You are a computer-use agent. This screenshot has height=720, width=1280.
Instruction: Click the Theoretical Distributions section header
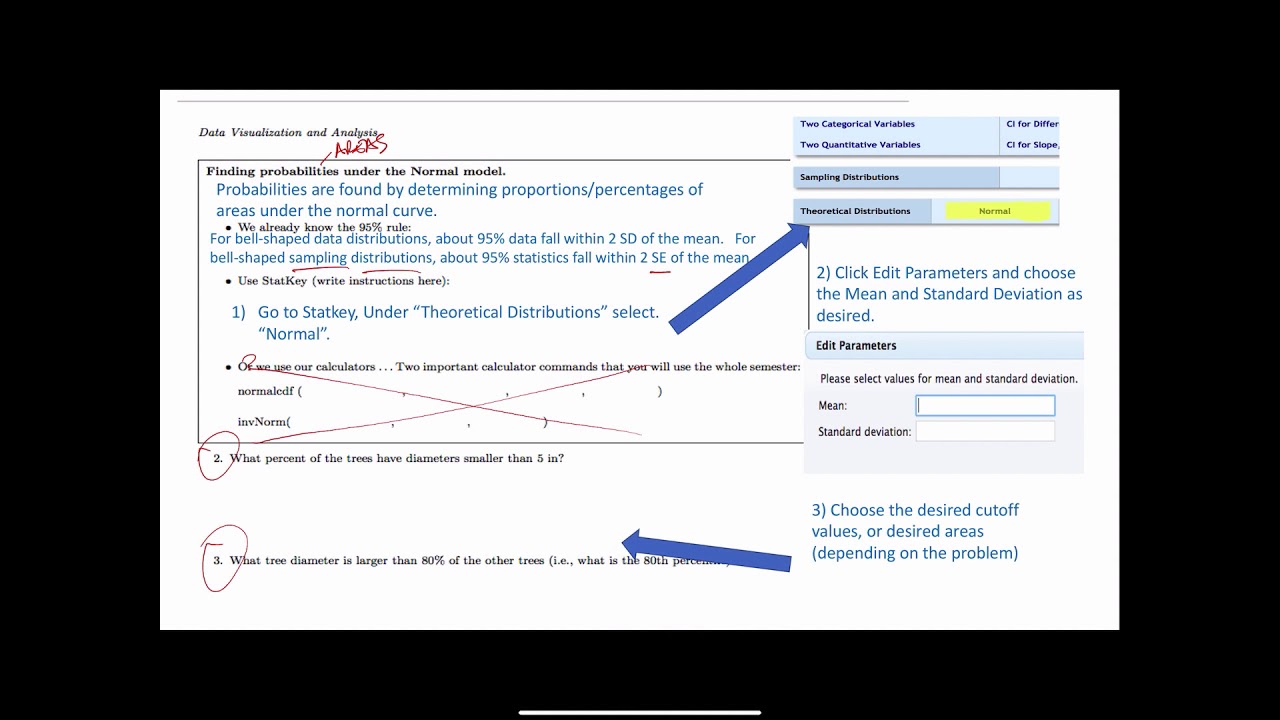point(863,211)
